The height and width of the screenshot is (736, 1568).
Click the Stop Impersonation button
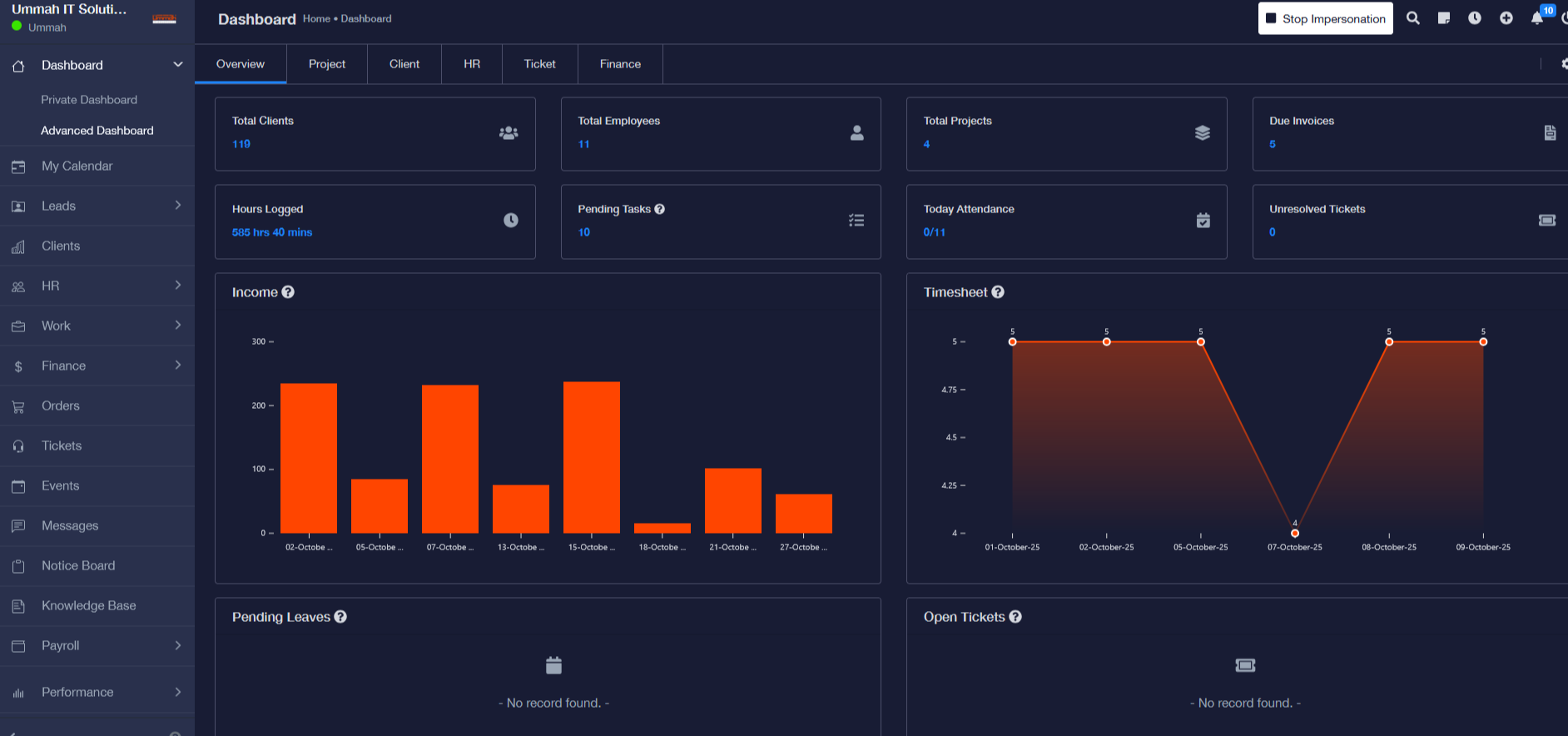tap(1325, 18)
